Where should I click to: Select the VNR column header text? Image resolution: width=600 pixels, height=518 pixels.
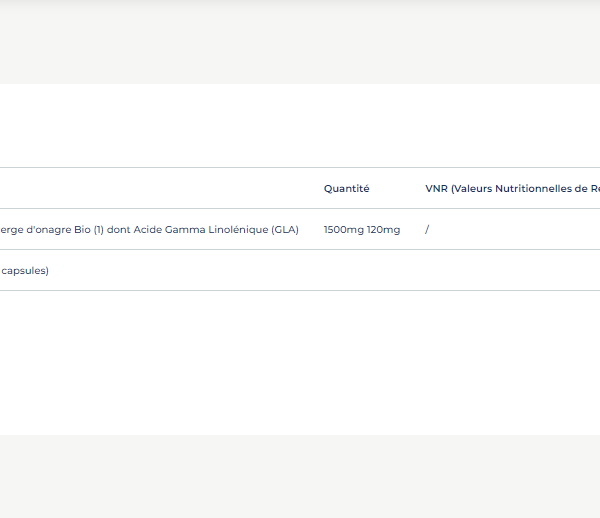point(512,189)
